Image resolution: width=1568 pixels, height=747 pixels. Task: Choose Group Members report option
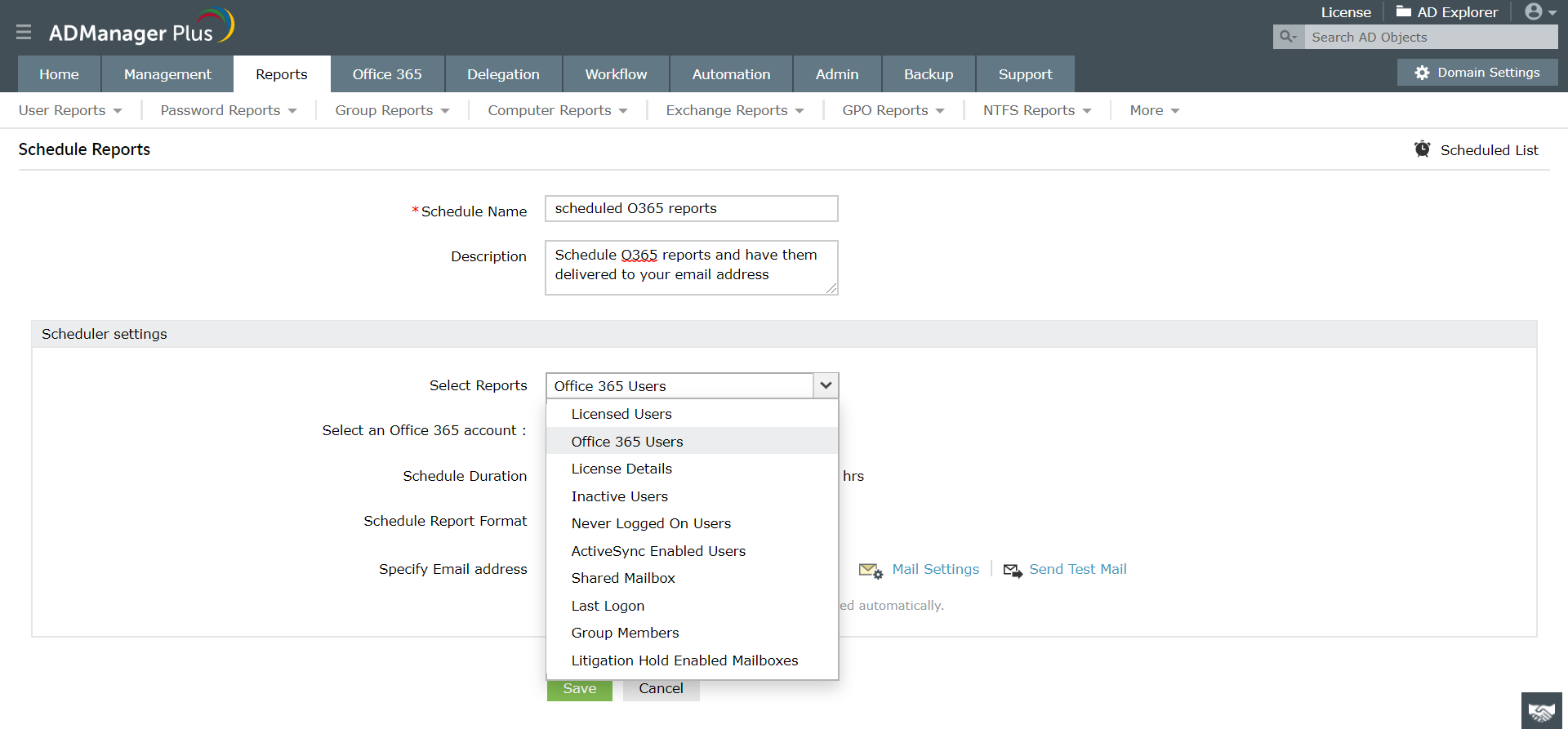click(x=693, y=633)
